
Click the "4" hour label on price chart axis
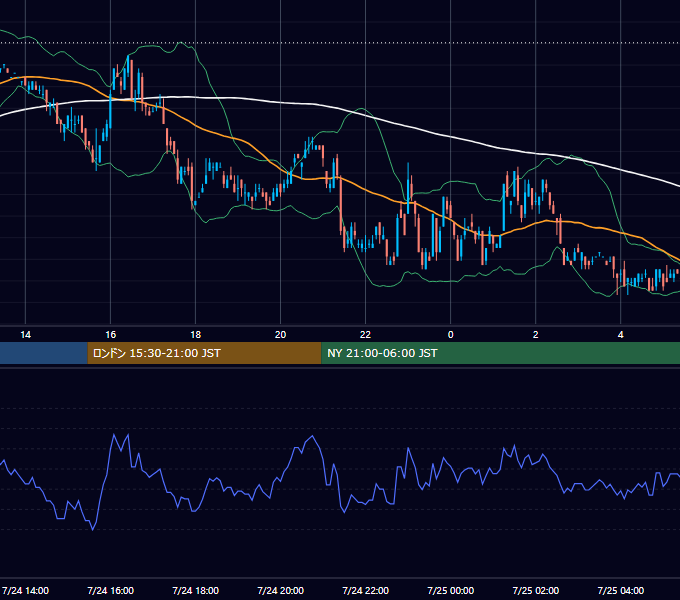tap(621, 335)
